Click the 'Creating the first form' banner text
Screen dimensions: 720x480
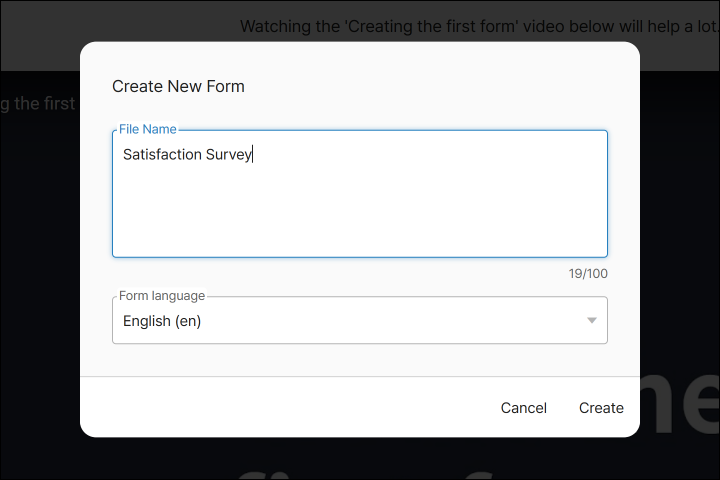479,27
